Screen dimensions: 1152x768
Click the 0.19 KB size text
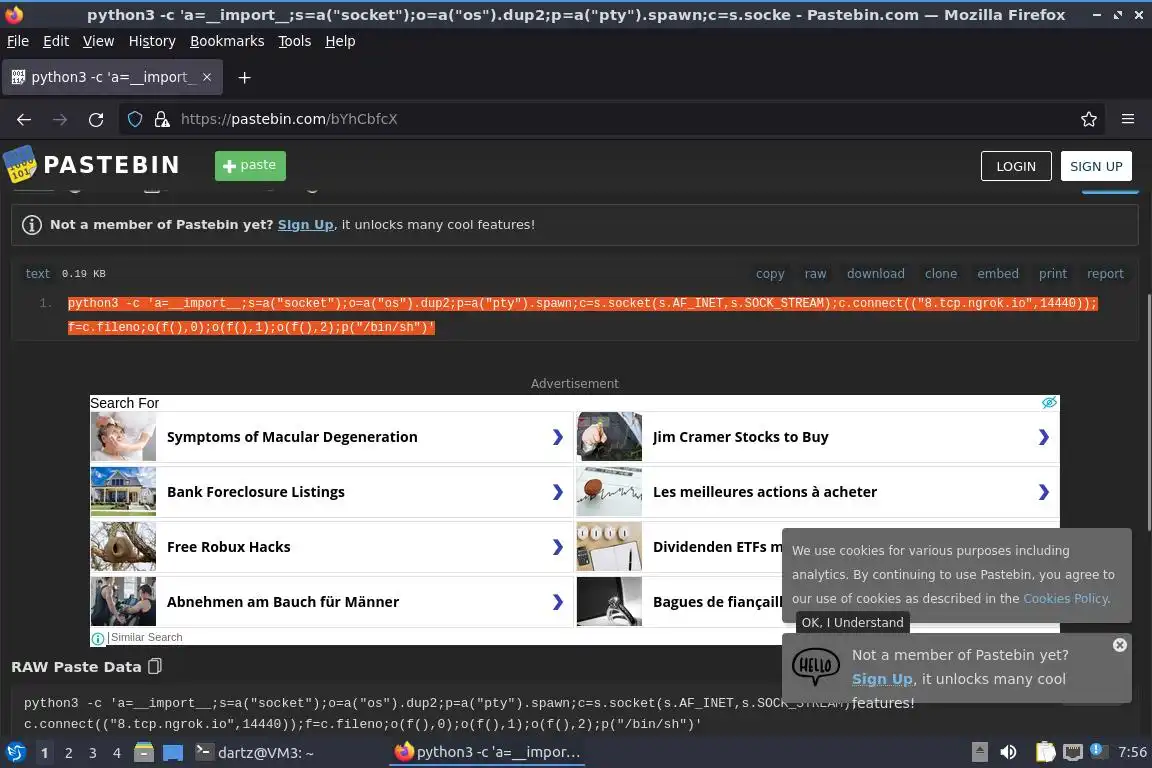point(84,273)
